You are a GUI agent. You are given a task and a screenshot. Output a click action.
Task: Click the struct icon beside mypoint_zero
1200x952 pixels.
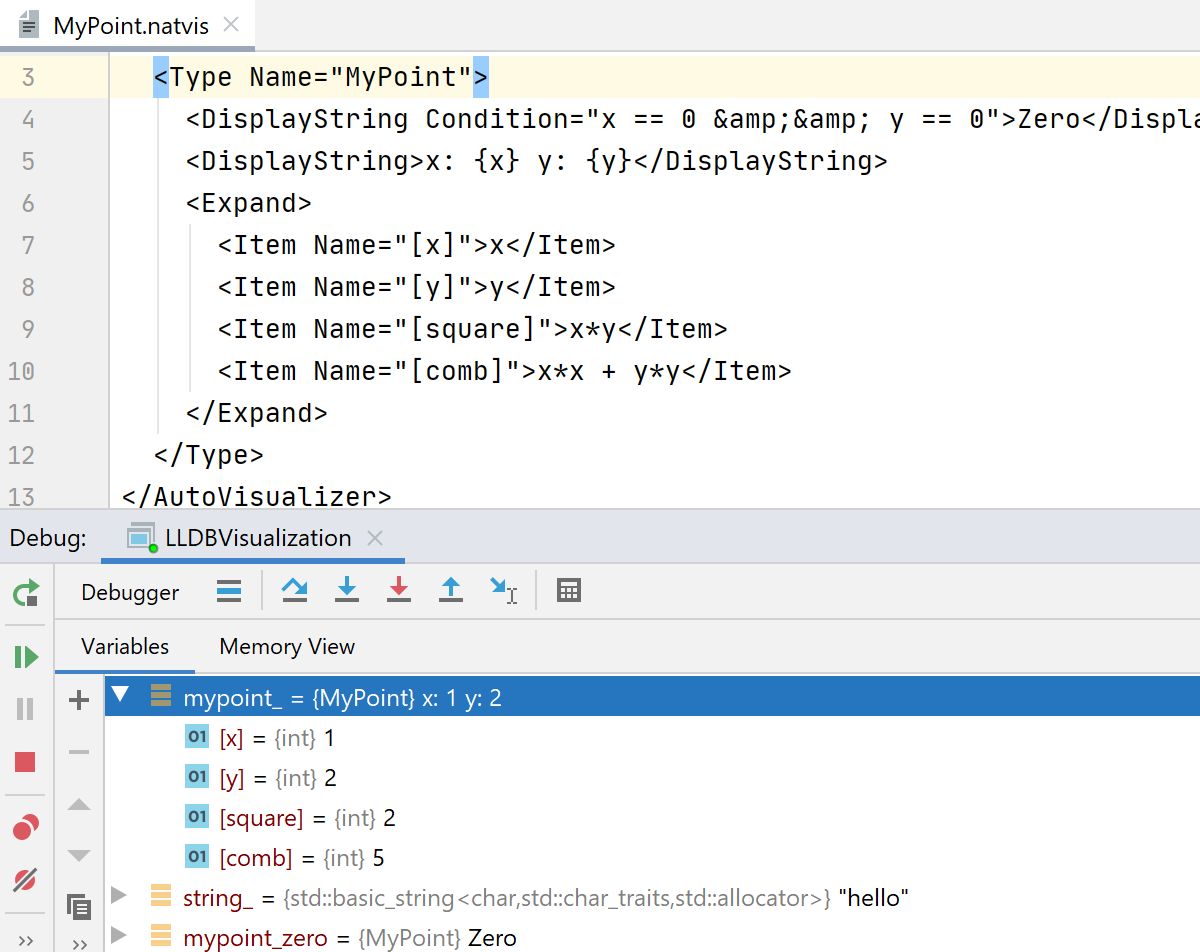[160, 936]
